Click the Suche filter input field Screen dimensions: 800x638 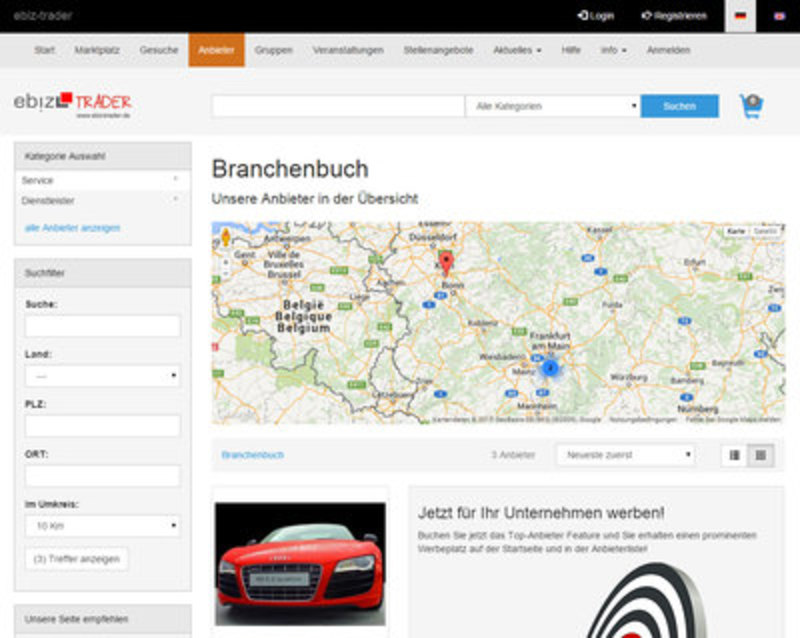[103, 326]
